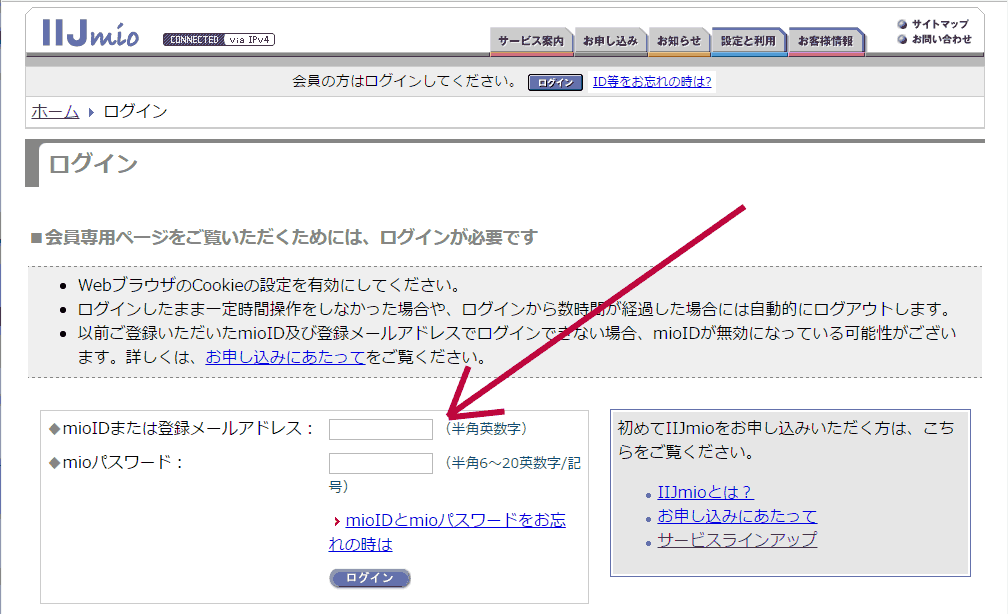
Task: Click into the mioパスワード input field
Action: [380, 463]
